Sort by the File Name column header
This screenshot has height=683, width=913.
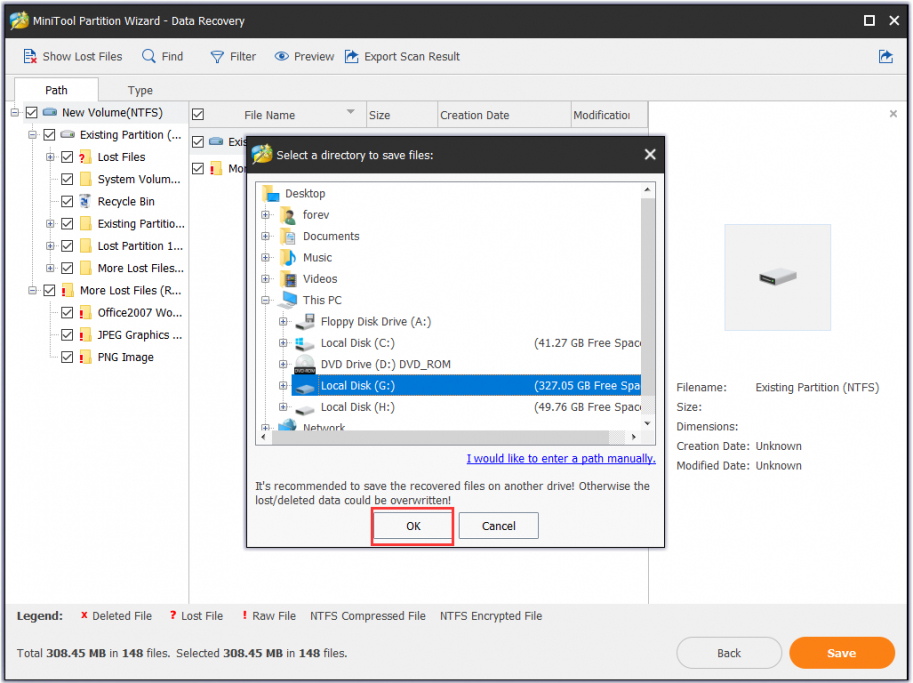(x=278, y=115)
